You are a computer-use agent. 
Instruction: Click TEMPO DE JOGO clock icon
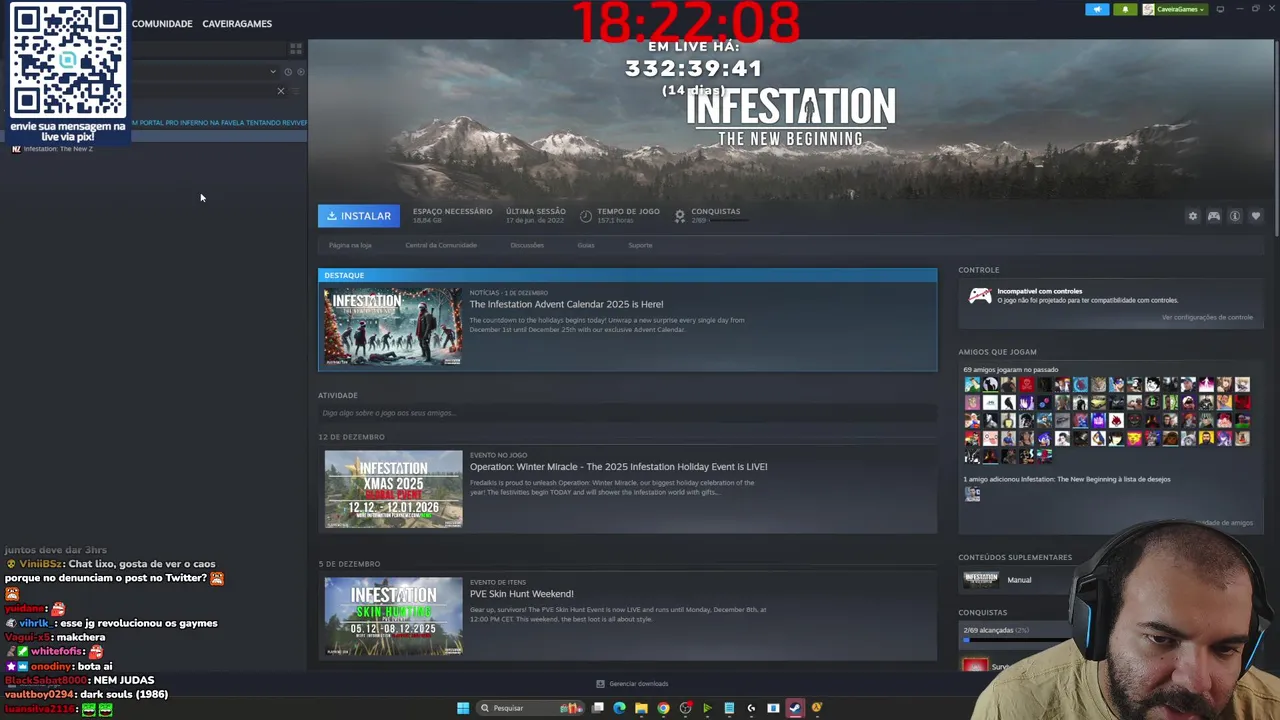[586, 216]
